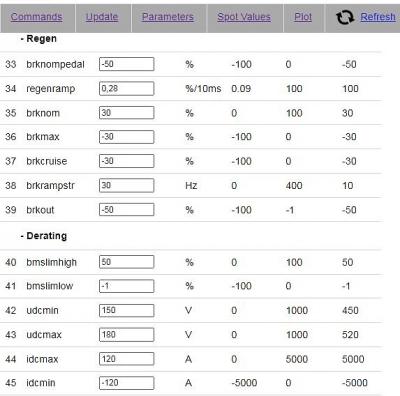Select the idcmax current field
The width and height of the screenshot is (400, 396).
[x=127, y=359]
